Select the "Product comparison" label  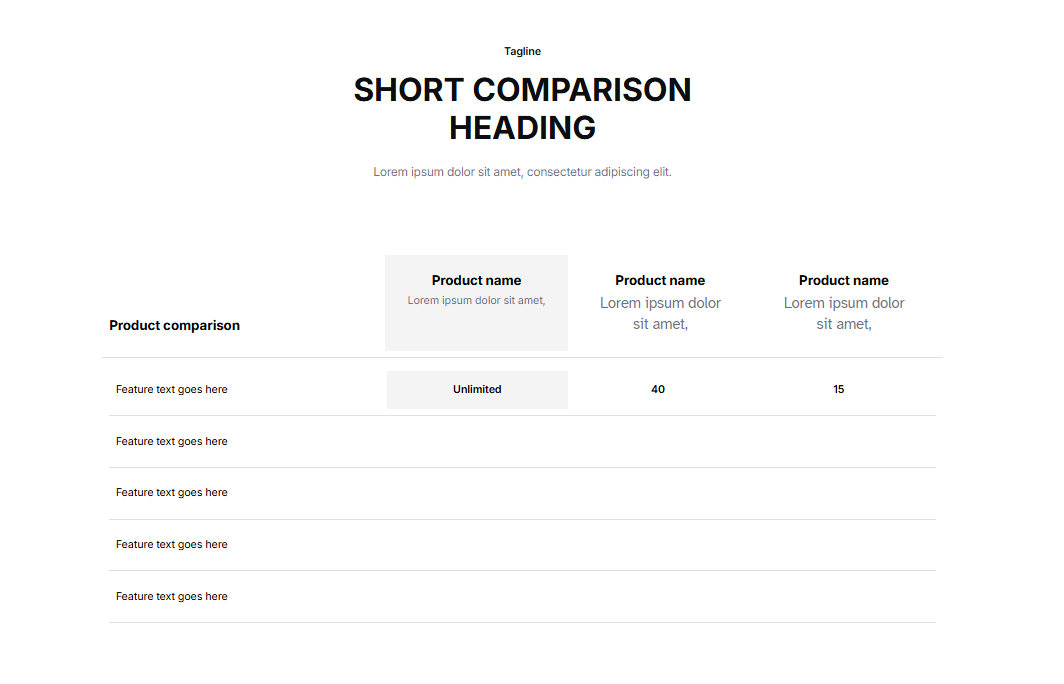tap(174, 325)
